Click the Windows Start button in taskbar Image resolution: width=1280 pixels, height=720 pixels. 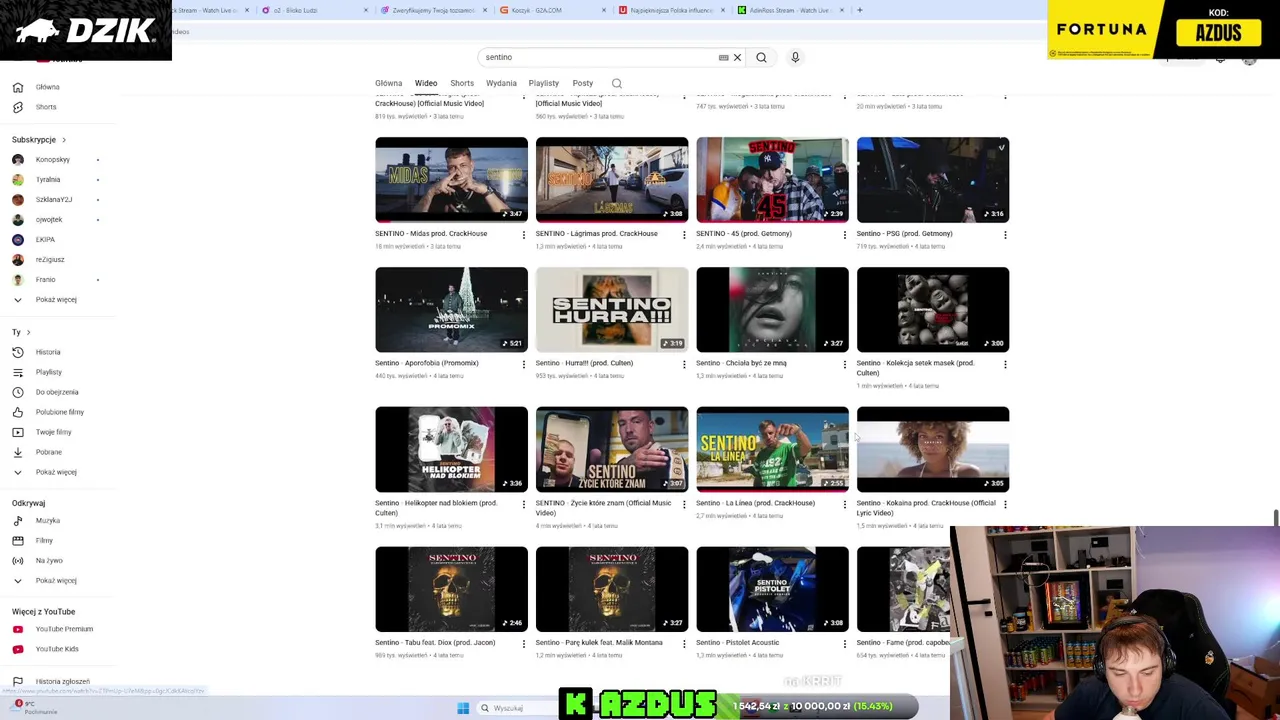click(x=463, y=708)
